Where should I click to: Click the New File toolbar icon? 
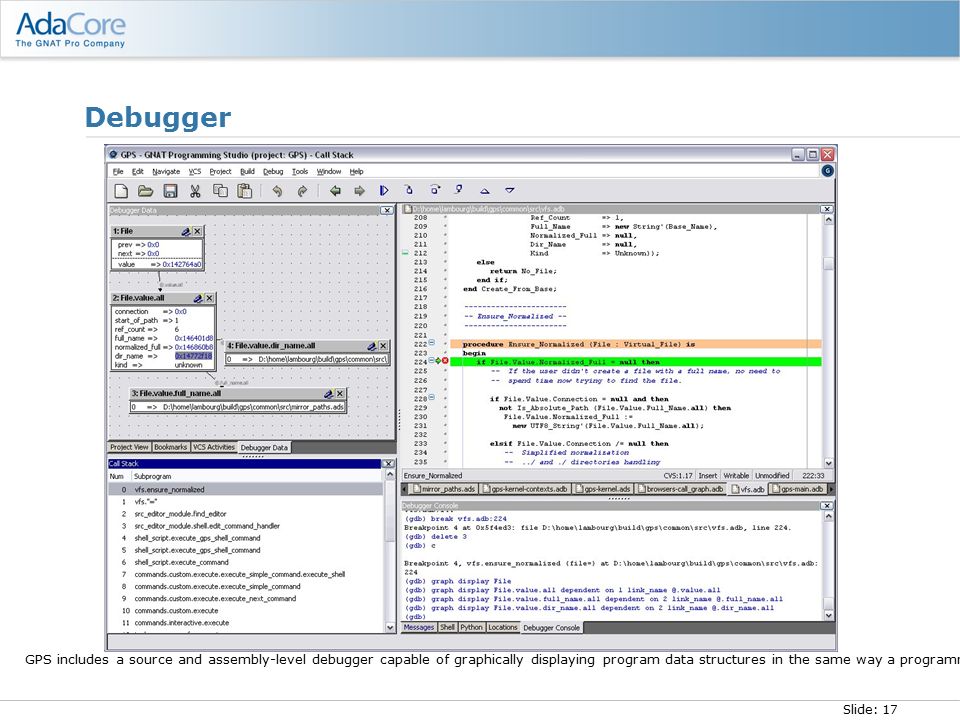point(121,191)
